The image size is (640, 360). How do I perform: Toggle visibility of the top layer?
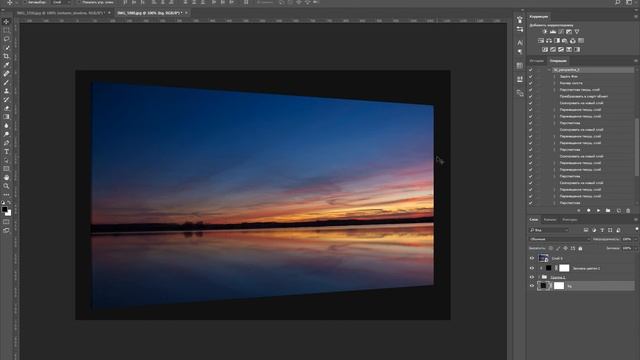pos(531,258)
